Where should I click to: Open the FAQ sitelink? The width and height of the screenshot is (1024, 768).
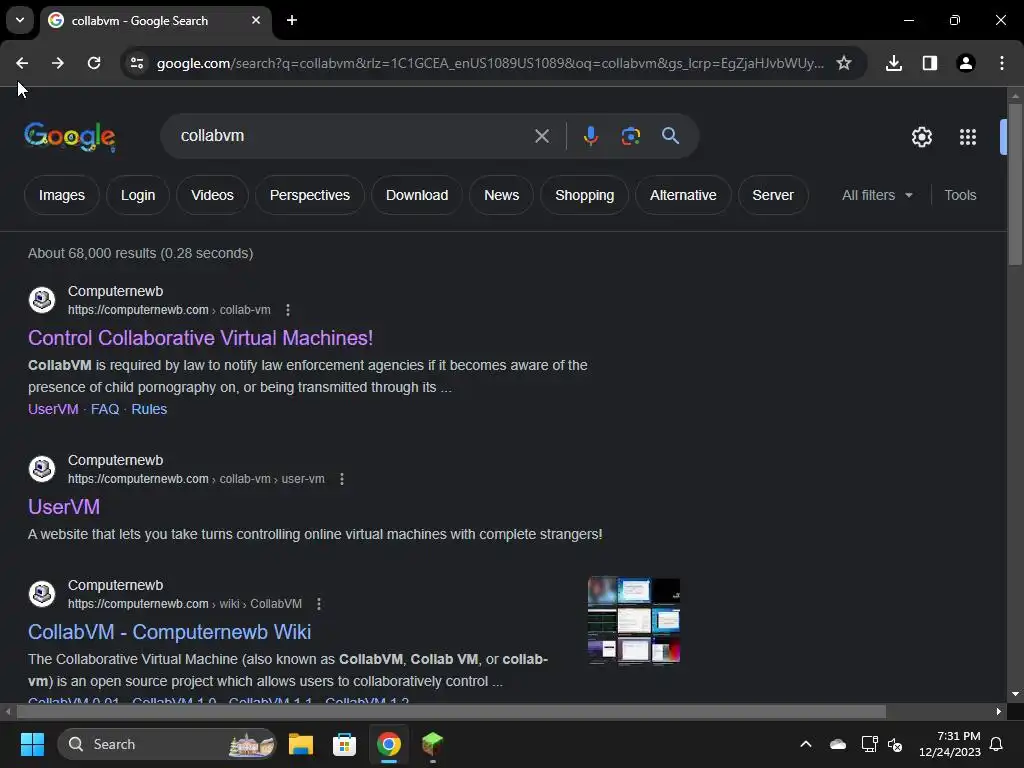tap(104, 409)
